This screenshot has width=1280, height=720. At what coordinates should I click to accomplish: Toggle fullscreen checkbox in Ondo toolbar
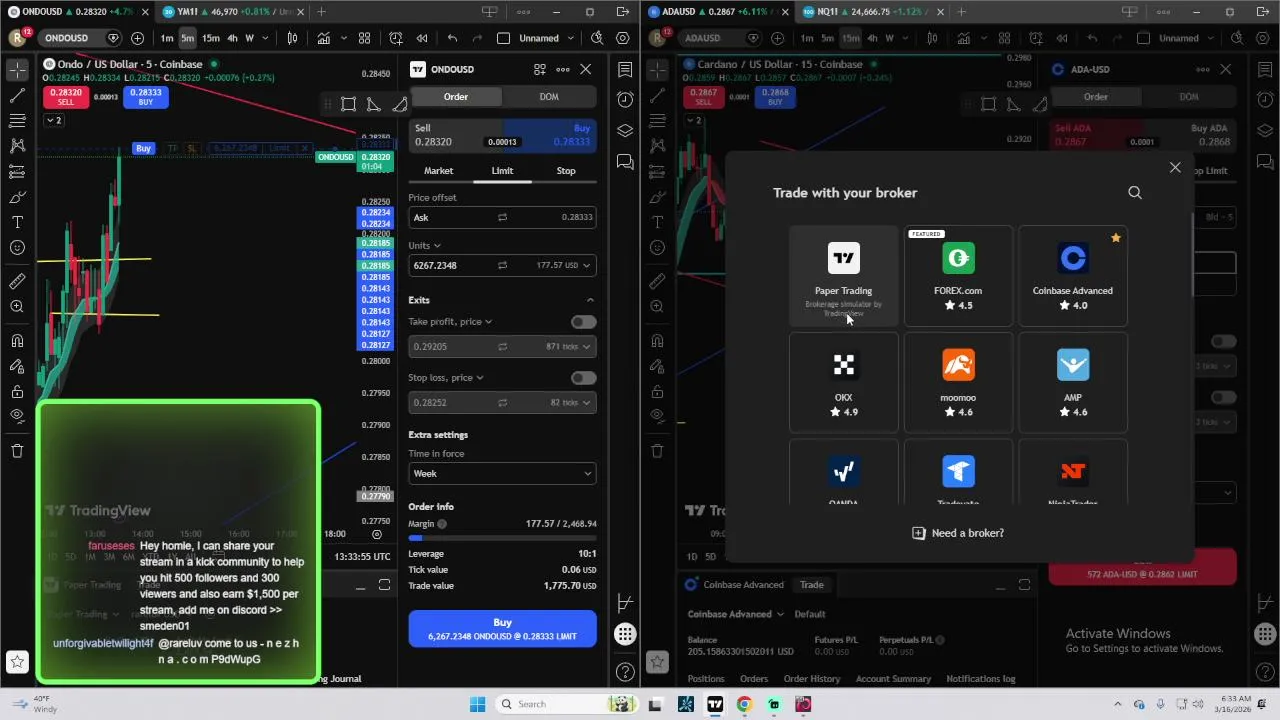pyautogui.click(x=503, y=38)
